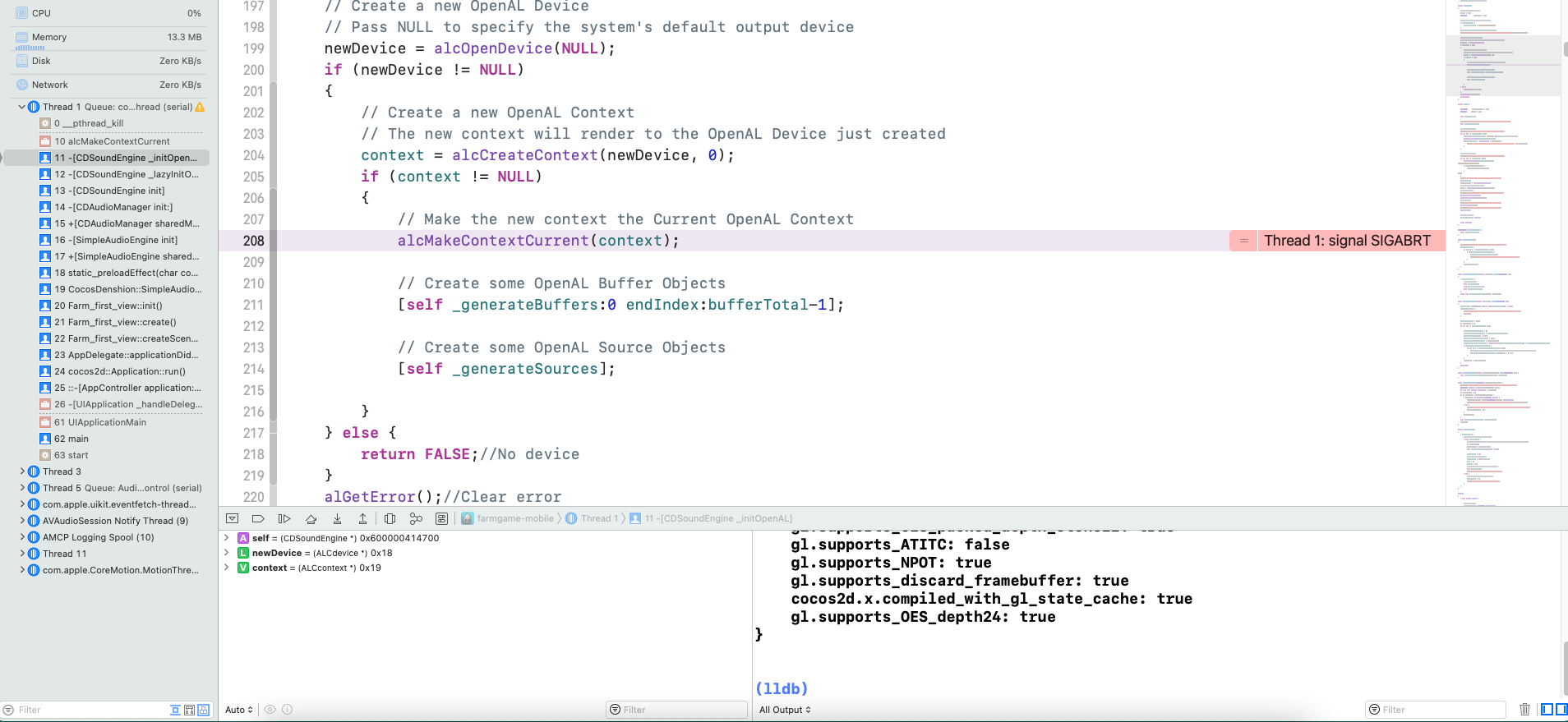Click the Step Into debugger icon

[x=337, y=518]
